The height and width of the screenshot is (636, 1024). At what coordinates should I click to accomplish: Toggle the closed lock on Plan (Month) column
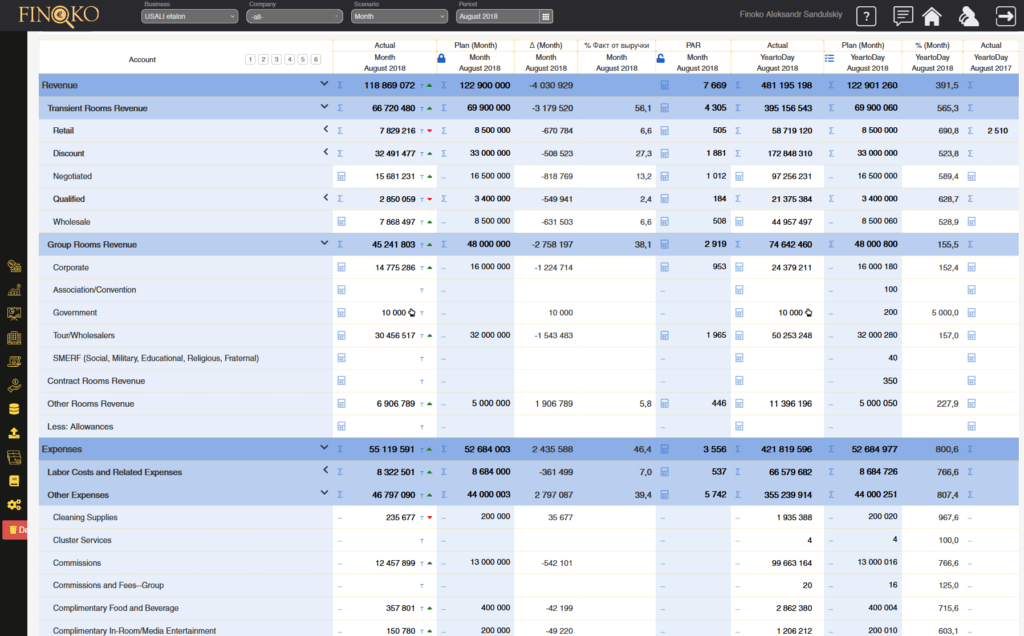[x=442, y=59]
